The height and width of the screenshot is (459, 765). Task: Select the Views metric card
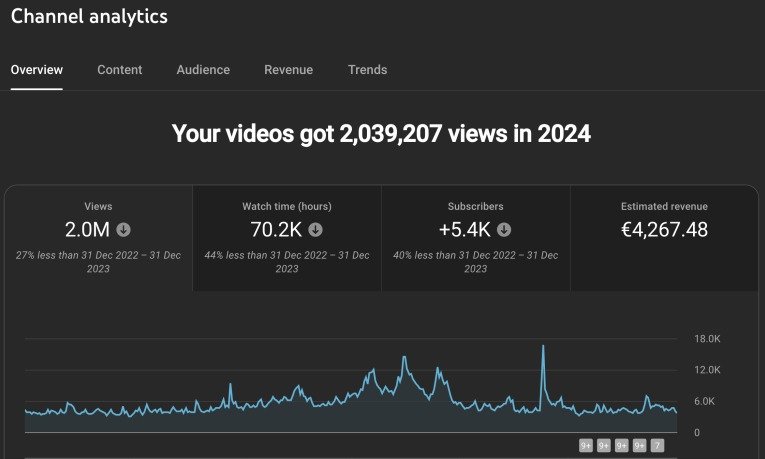click(x=98, y=238)
